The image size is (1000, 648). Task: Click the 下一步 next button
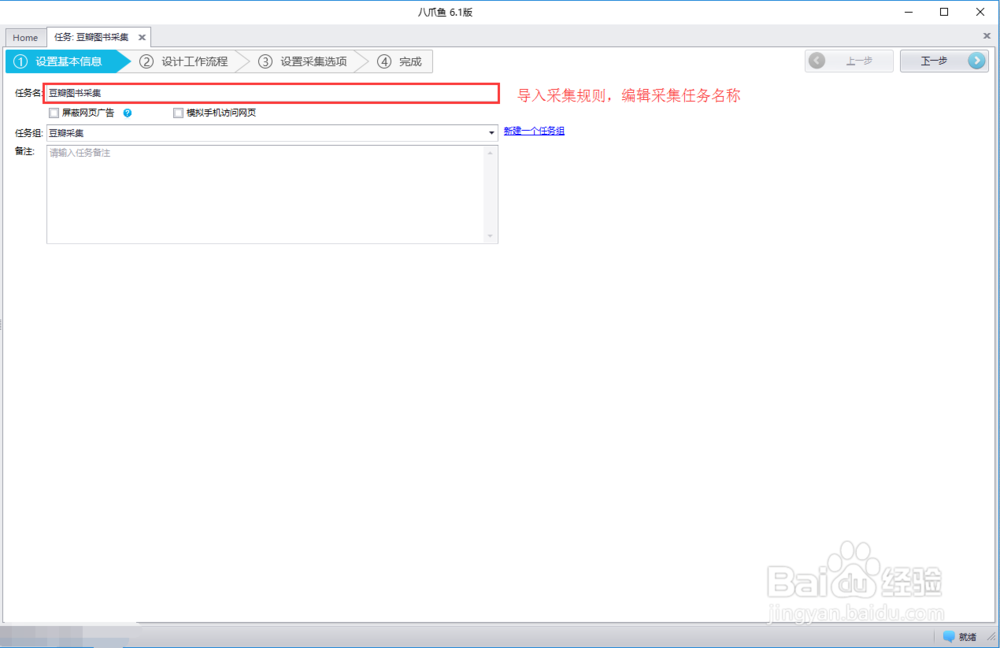944,61
